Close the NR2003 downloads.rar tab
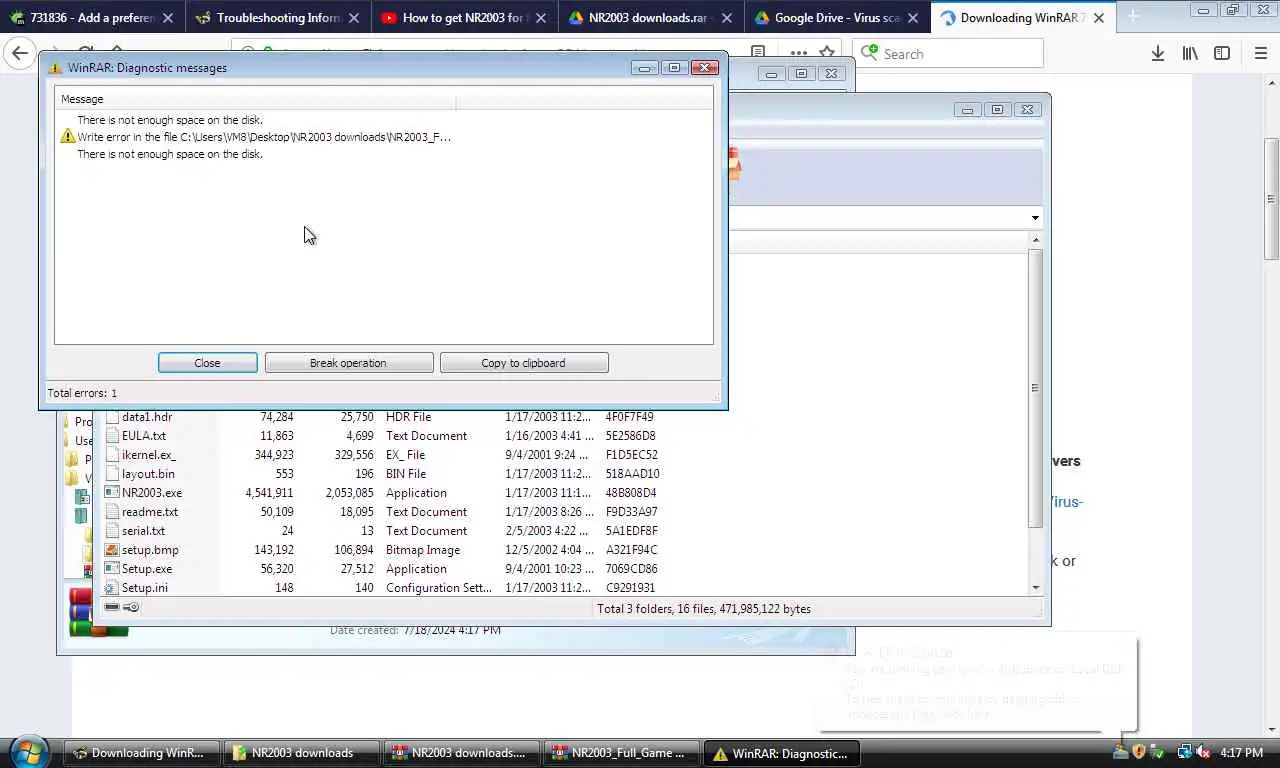Viewport: 1280px width, 768px height. coord(726,18)
